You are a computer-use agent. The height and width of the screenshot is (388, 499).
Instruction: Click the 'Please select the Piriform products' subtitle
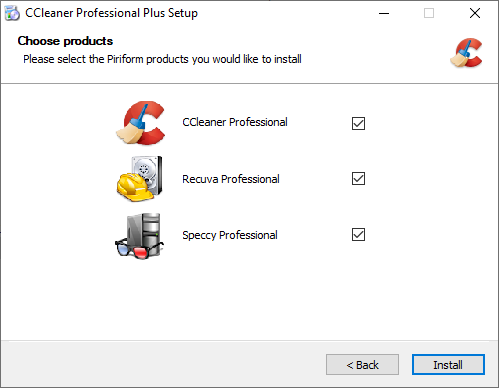coord(162,59)
